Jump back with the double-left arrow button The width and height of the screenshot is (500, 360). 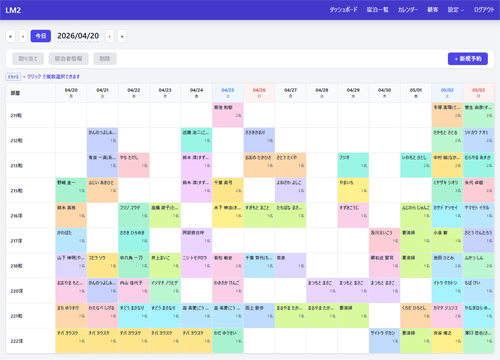coord(10,36)
